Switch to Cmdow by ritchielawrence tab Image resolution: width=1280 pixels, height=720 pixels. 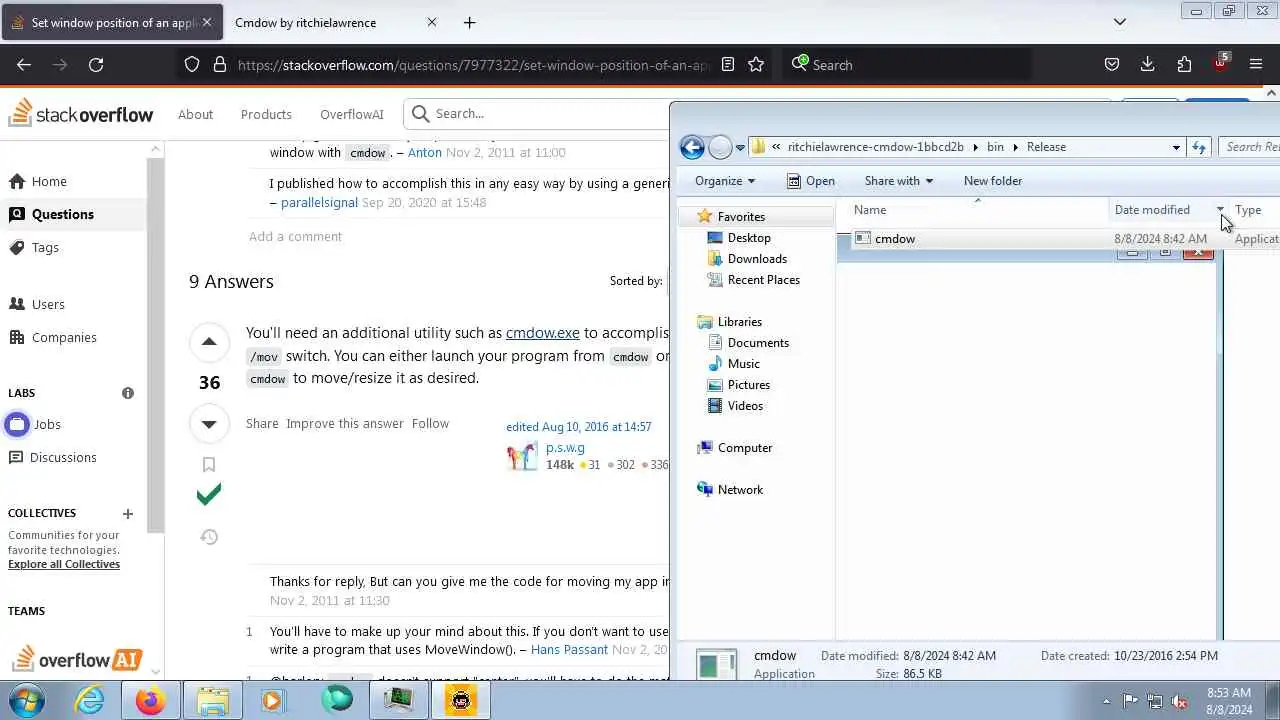click(306, 22)
